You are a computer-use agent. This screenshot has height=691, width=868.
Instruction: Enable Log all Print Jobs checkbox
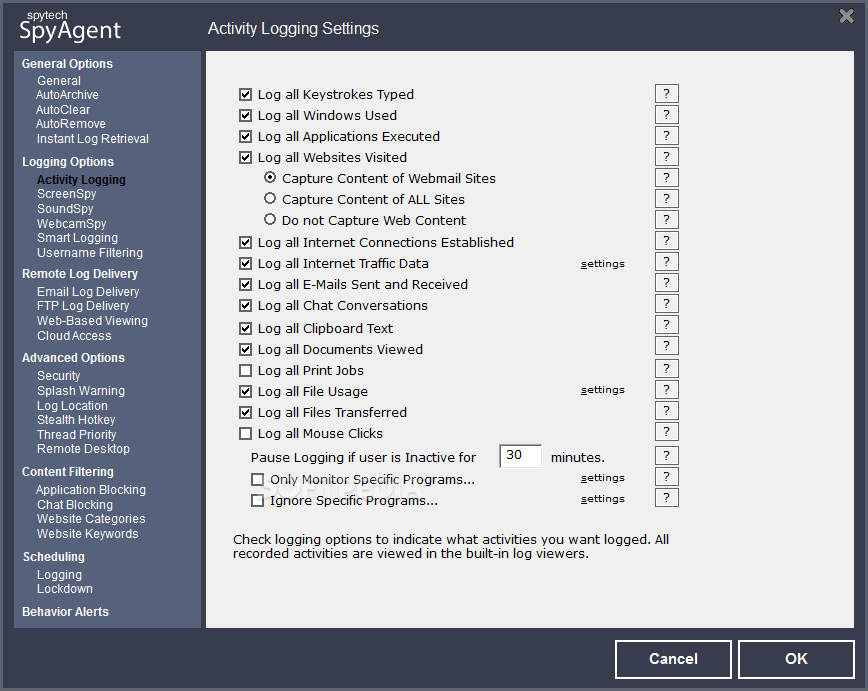coord(245,370)
